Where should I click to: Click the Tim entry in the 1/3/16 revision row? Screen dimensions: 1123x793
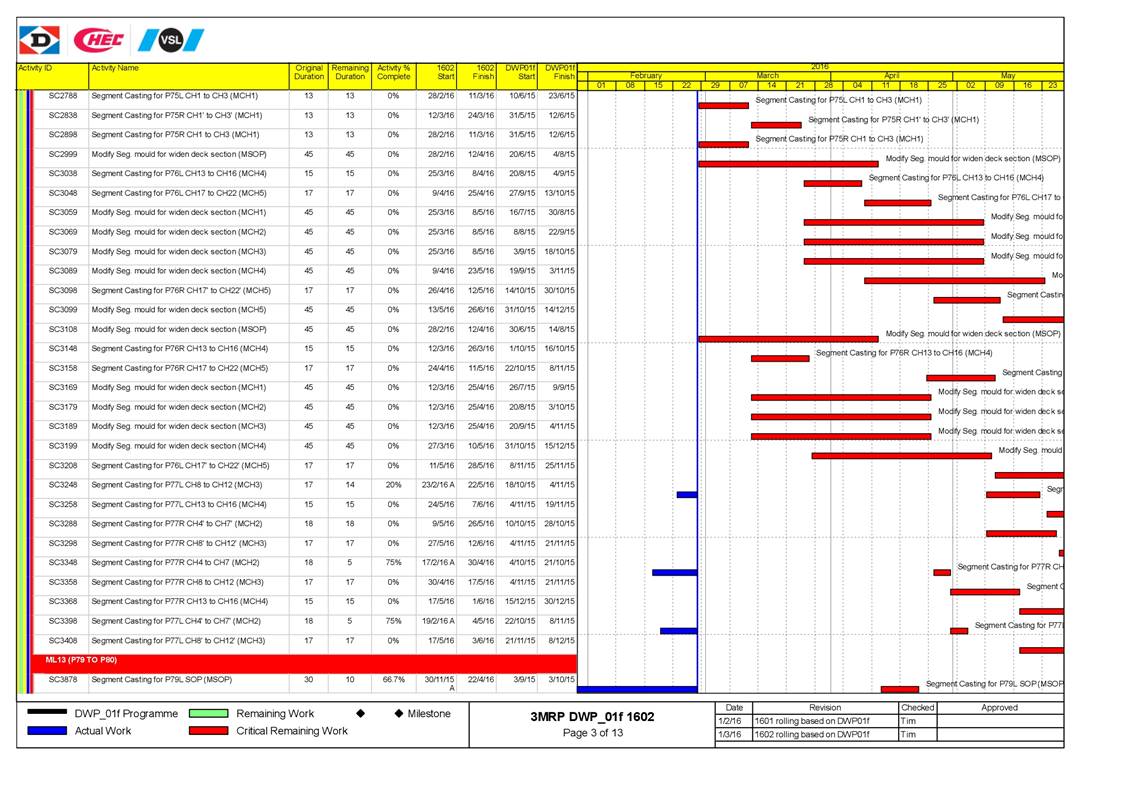908,734
